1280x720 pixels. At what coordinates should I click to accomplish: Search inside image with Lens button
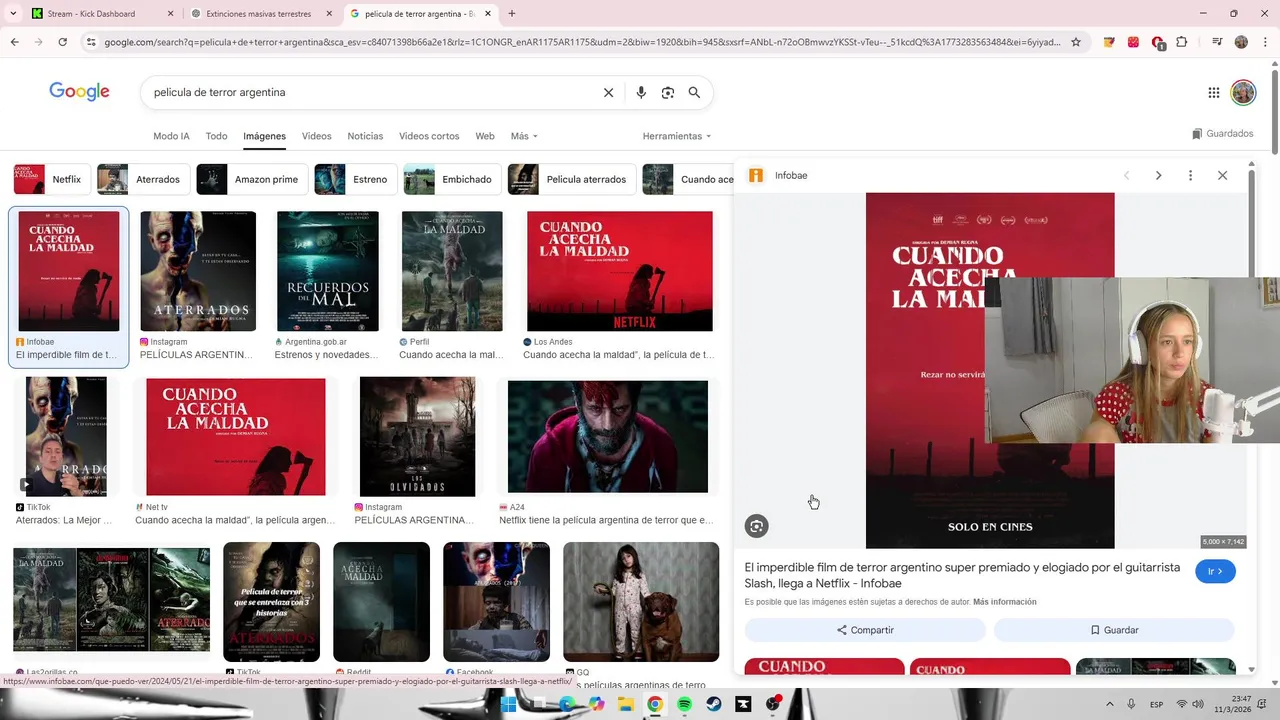[x=757, y=526]
